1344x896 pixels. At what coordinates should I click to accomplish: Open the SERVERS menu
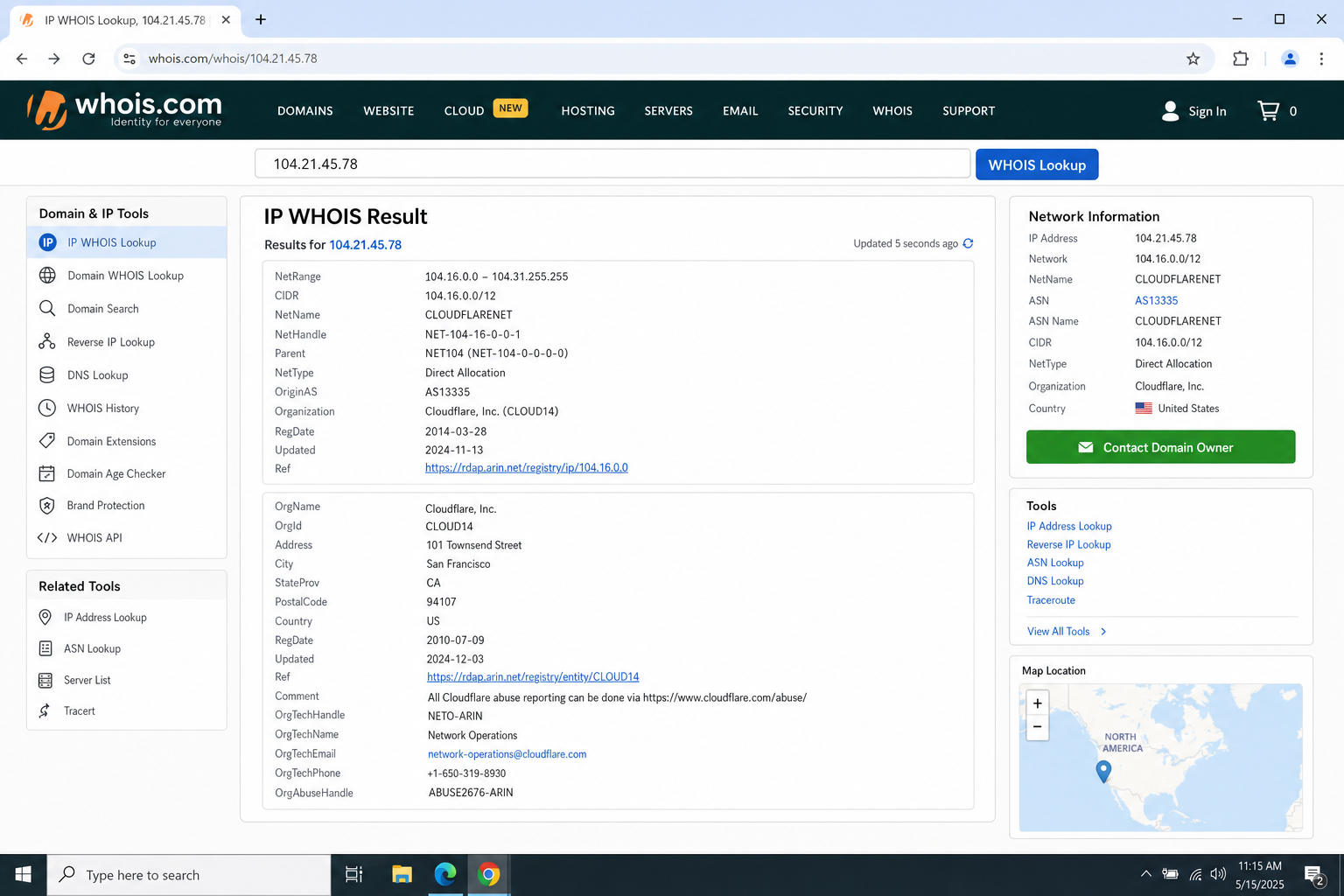(668, 111)
